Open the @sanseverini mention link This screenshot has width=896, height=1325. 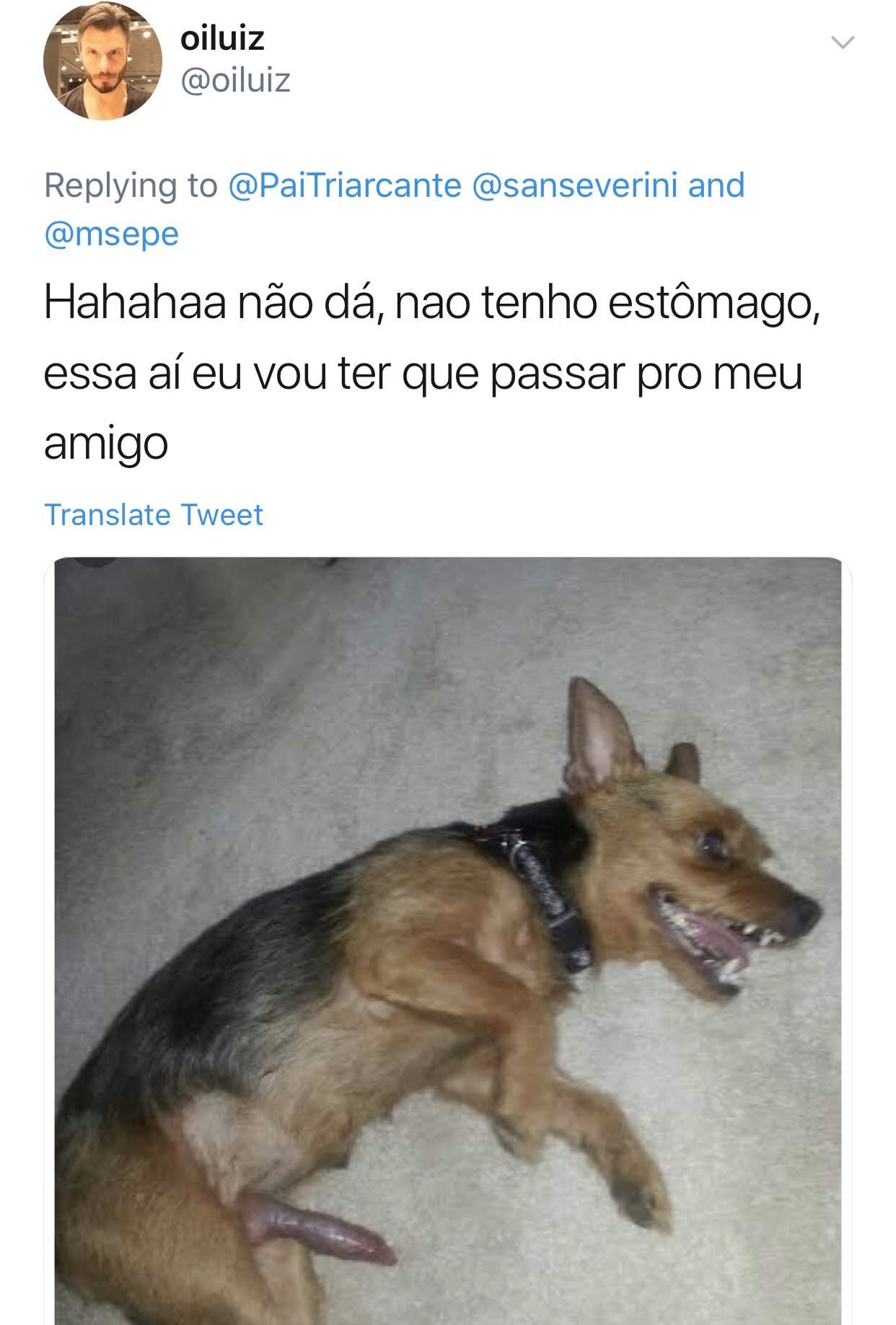point(574,185)
